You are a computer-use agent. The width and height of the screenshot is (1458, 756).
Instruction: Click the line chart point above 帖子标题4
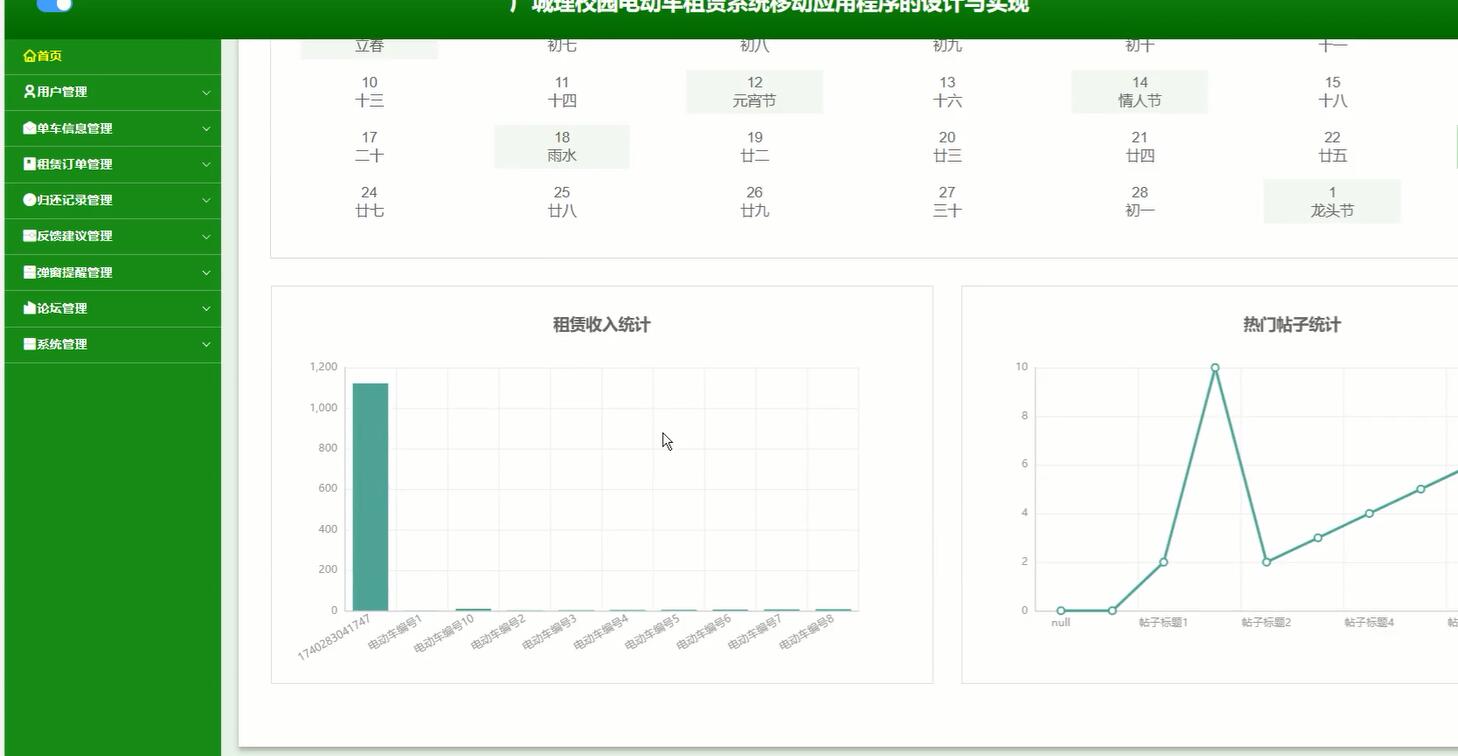pos(1369,513)
